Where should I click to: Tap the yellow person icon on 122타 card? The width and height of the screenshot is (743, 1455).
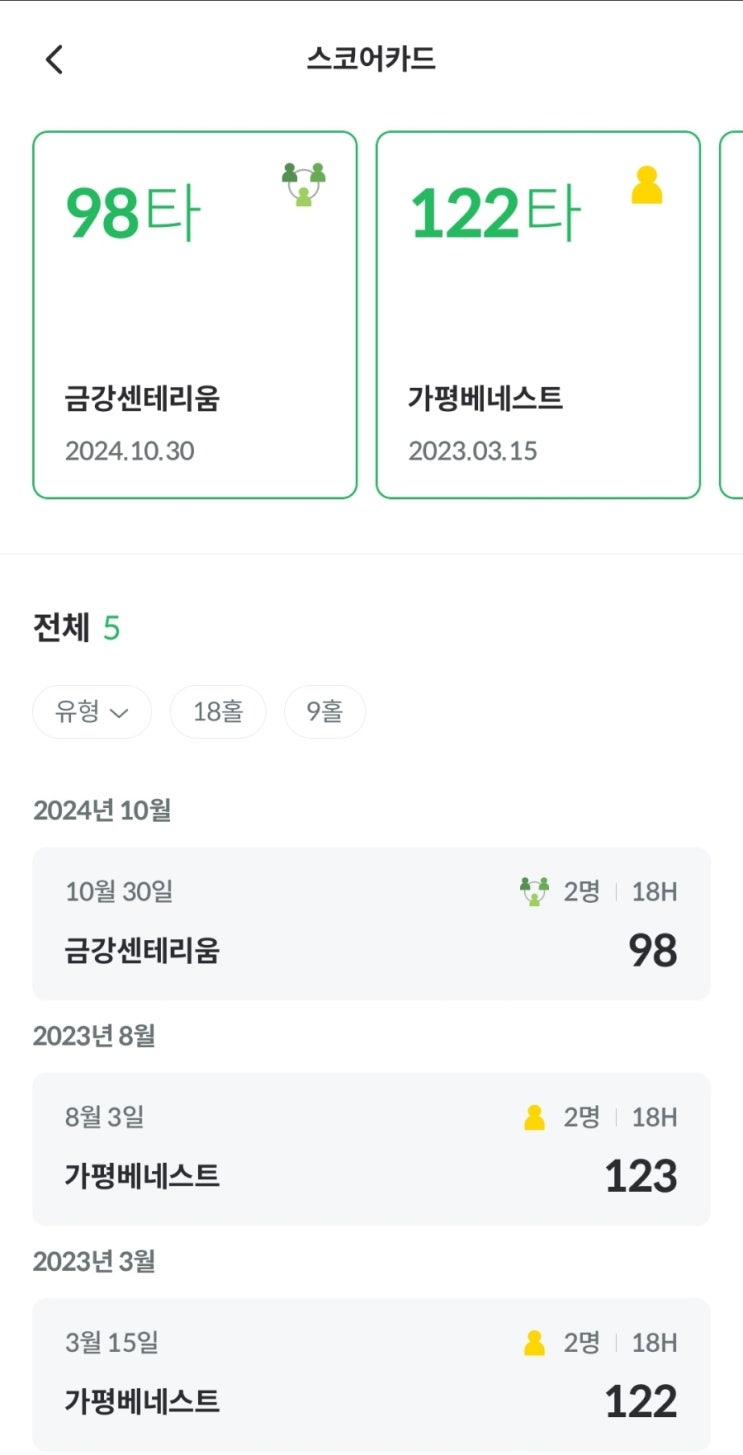(x=647, y=185)
